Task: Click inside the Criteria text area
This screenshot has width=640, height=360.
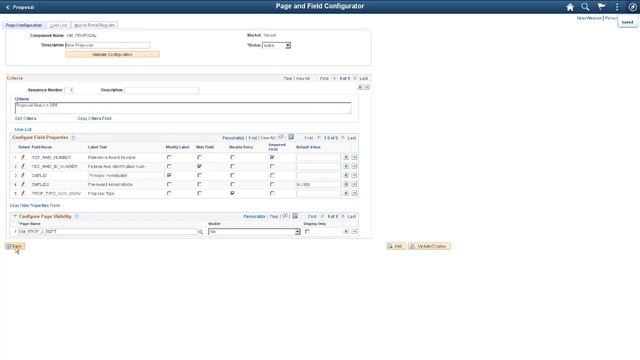Action: pyautogui.click(x=183, y=108)
